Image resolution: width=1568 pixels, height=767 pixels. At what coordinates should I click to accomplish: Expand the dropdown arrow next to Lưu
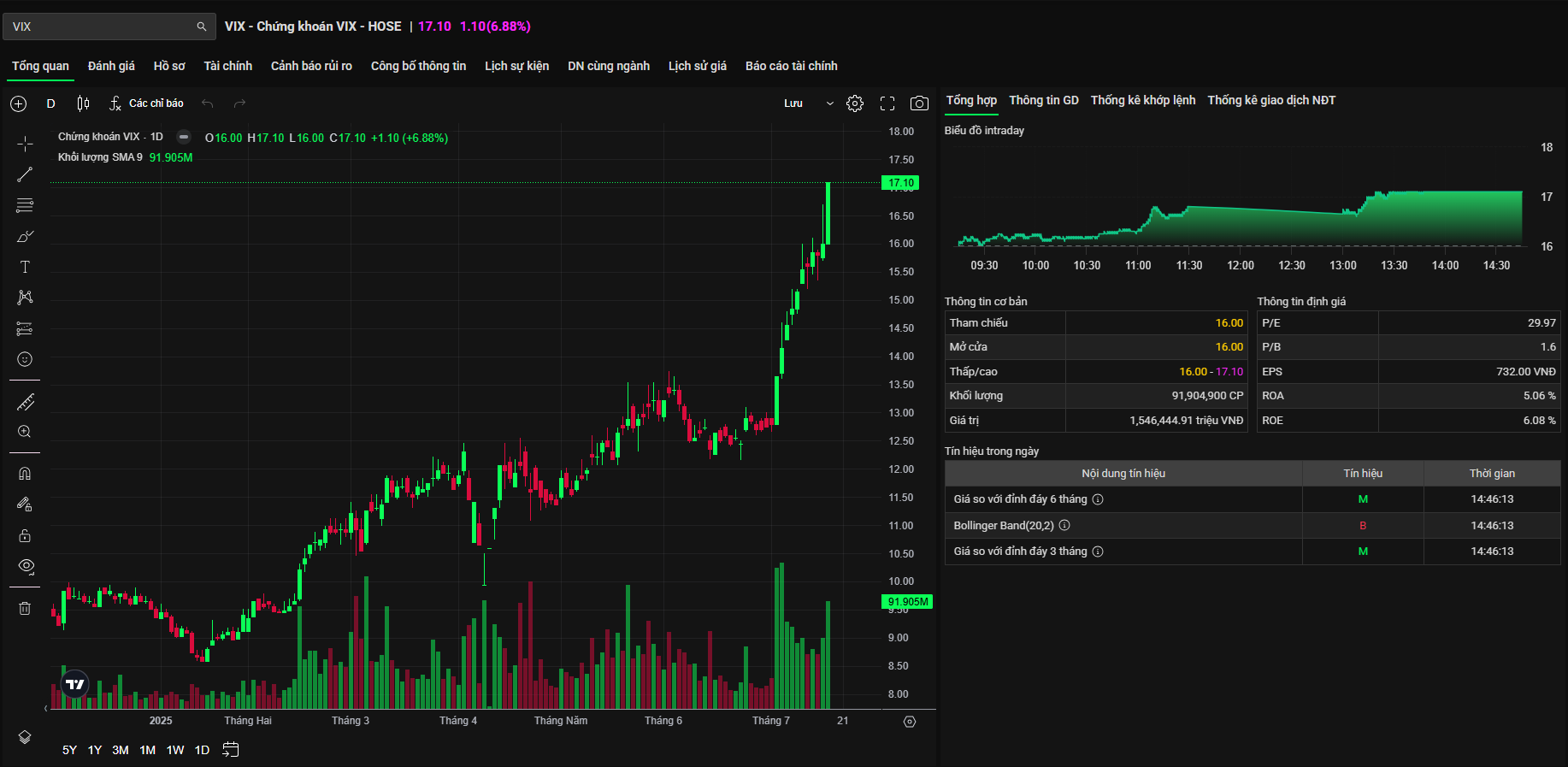[829, 103]
